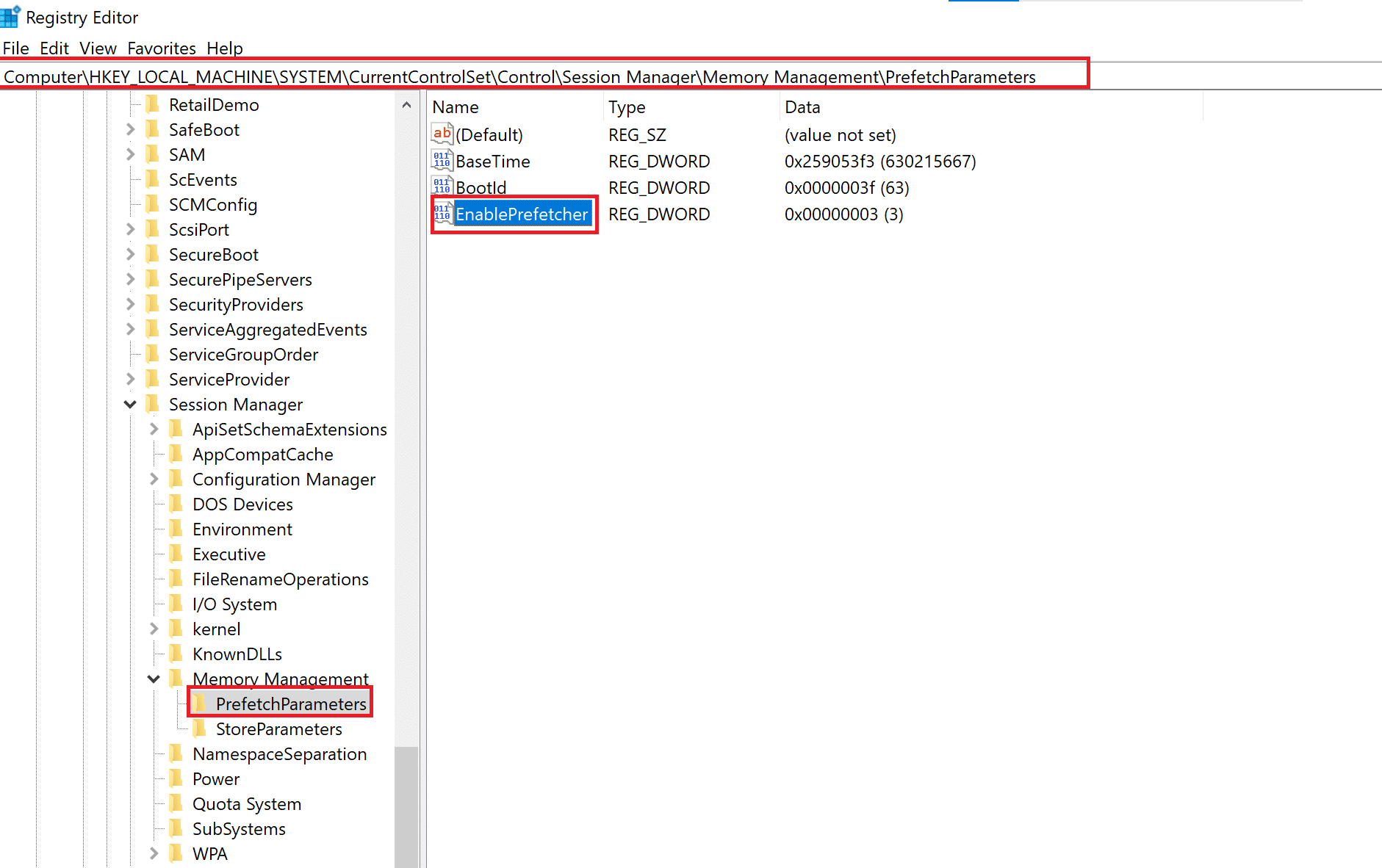This screenshot has width=1382, height=868.
Task: Collapse the Session Manager tree node
Action: click(x=130, y=405)
